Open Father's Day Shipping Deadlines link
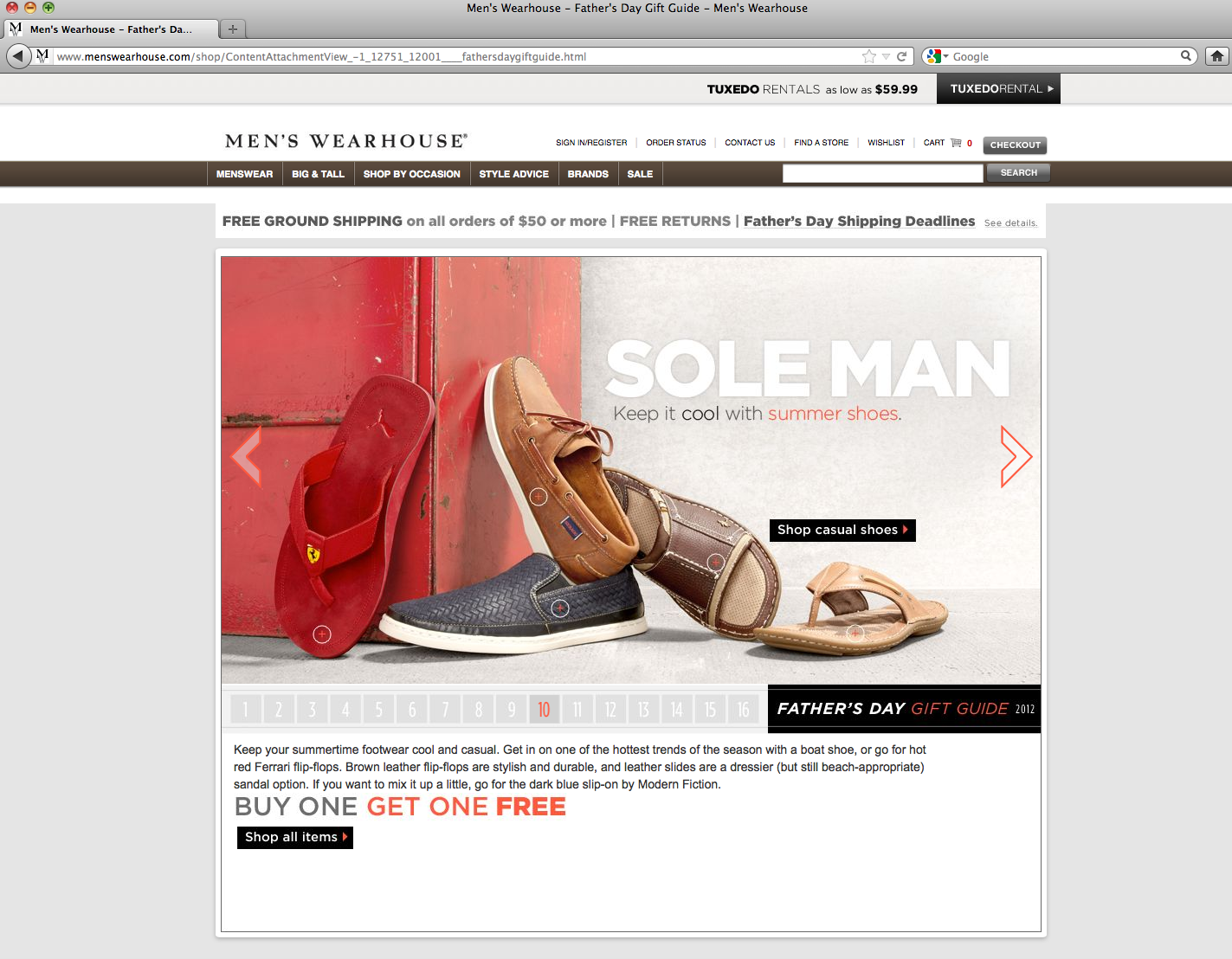Screen dimensions: 1232x959 coord(859,222)
